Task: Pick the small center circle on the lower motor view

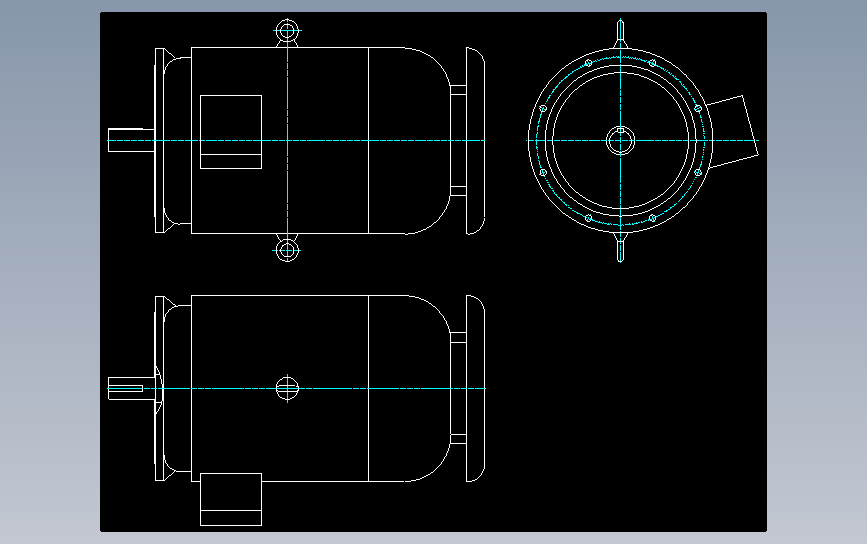Action: (x=287, y=388)
